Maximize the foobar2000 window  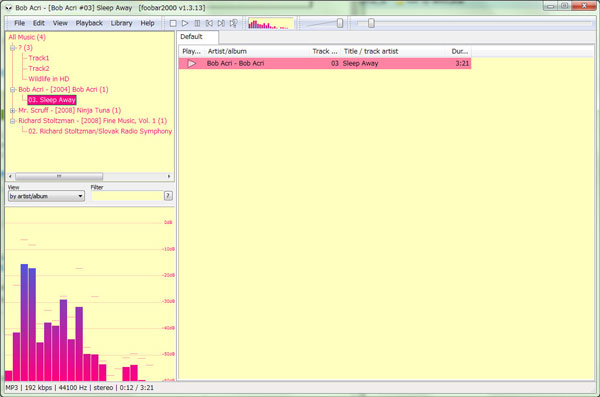point(564,6)
